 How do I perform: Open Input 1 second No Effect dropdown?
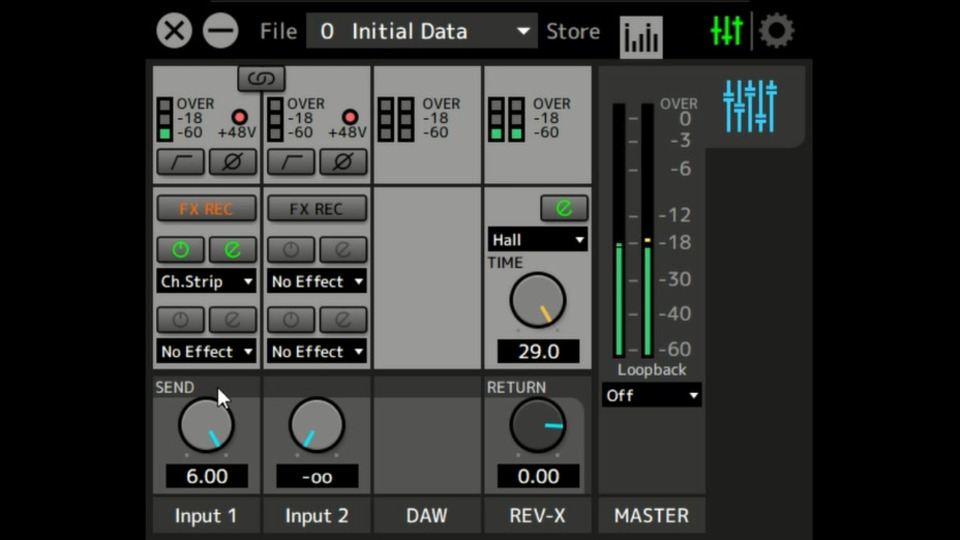point(206,352)
